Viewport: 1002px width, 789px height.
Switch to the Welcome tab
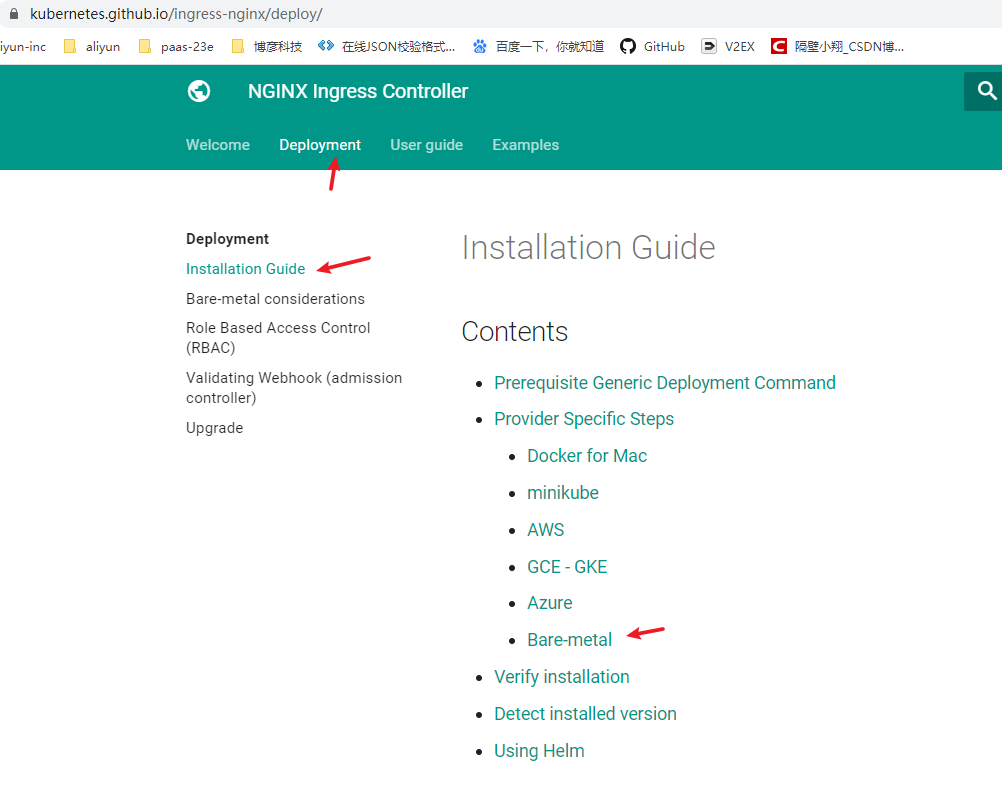coord(218,145)
